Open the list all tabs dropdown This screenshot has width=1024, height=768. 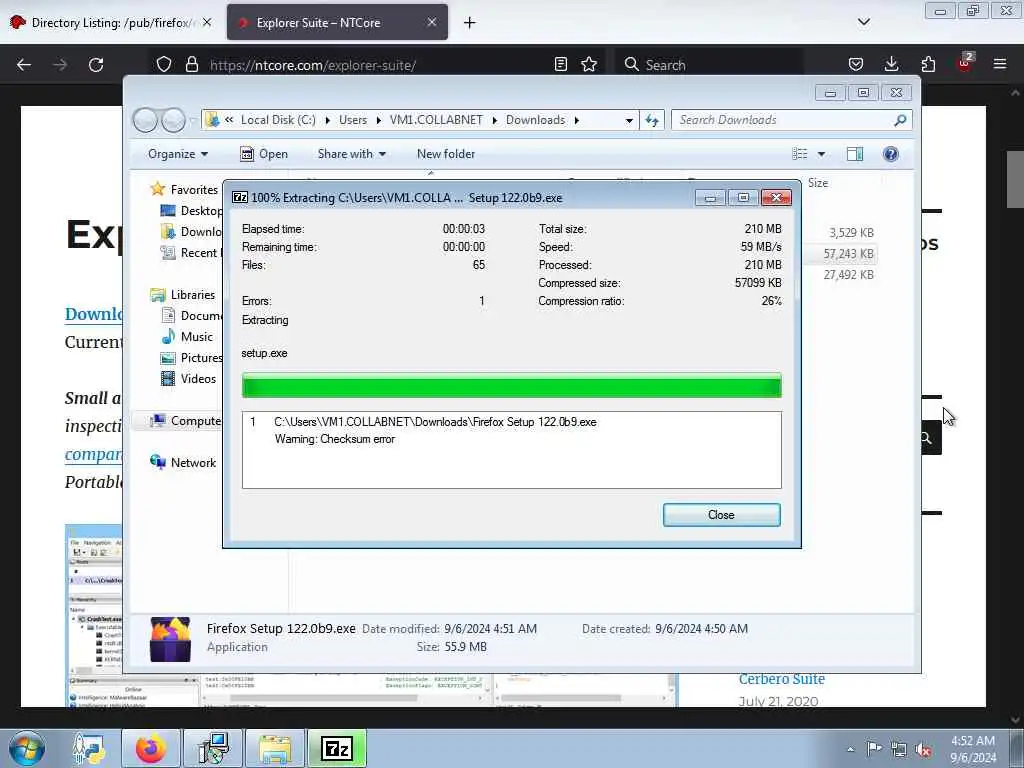tap(863, 22)
